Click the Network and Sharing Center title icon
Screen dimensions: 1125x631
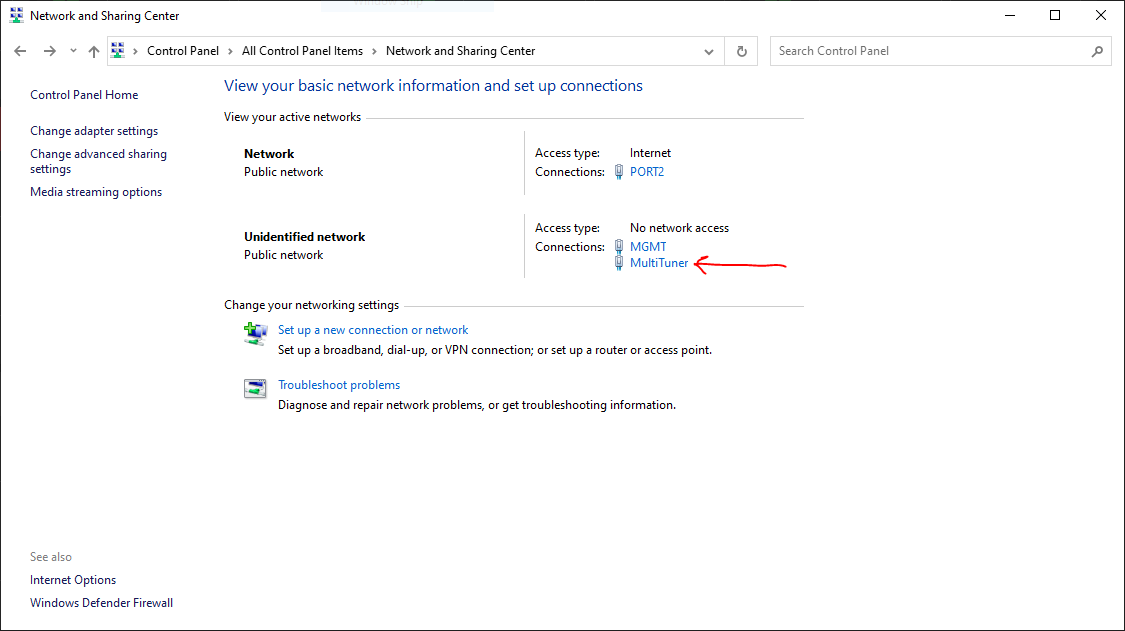pos(16,16)
